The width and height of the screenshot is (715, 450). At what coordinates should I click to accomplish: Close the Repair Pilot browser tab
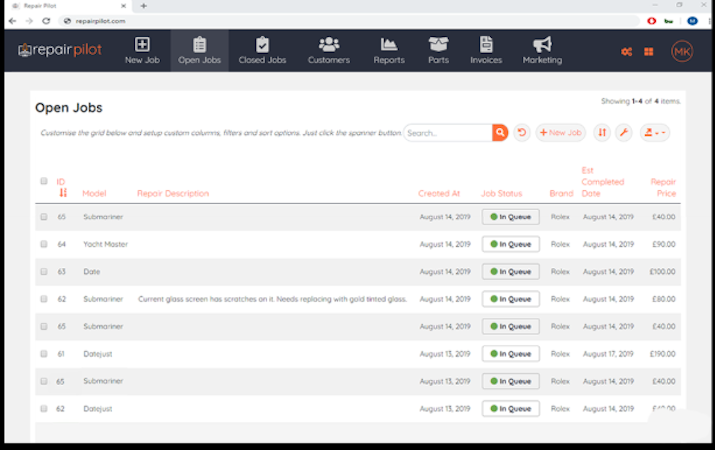click(x=124, y=6)
